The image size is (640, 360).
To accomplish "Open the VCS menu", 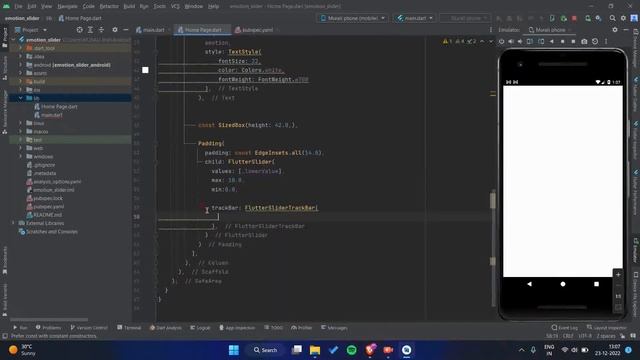I will [x=175, y=6].
